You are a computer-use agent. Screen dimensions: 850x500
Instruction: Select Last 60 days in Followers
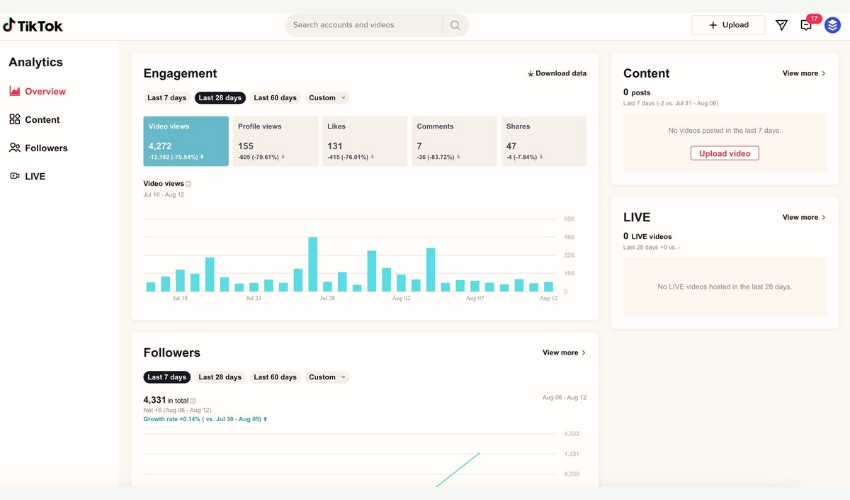tap(275, 377)
